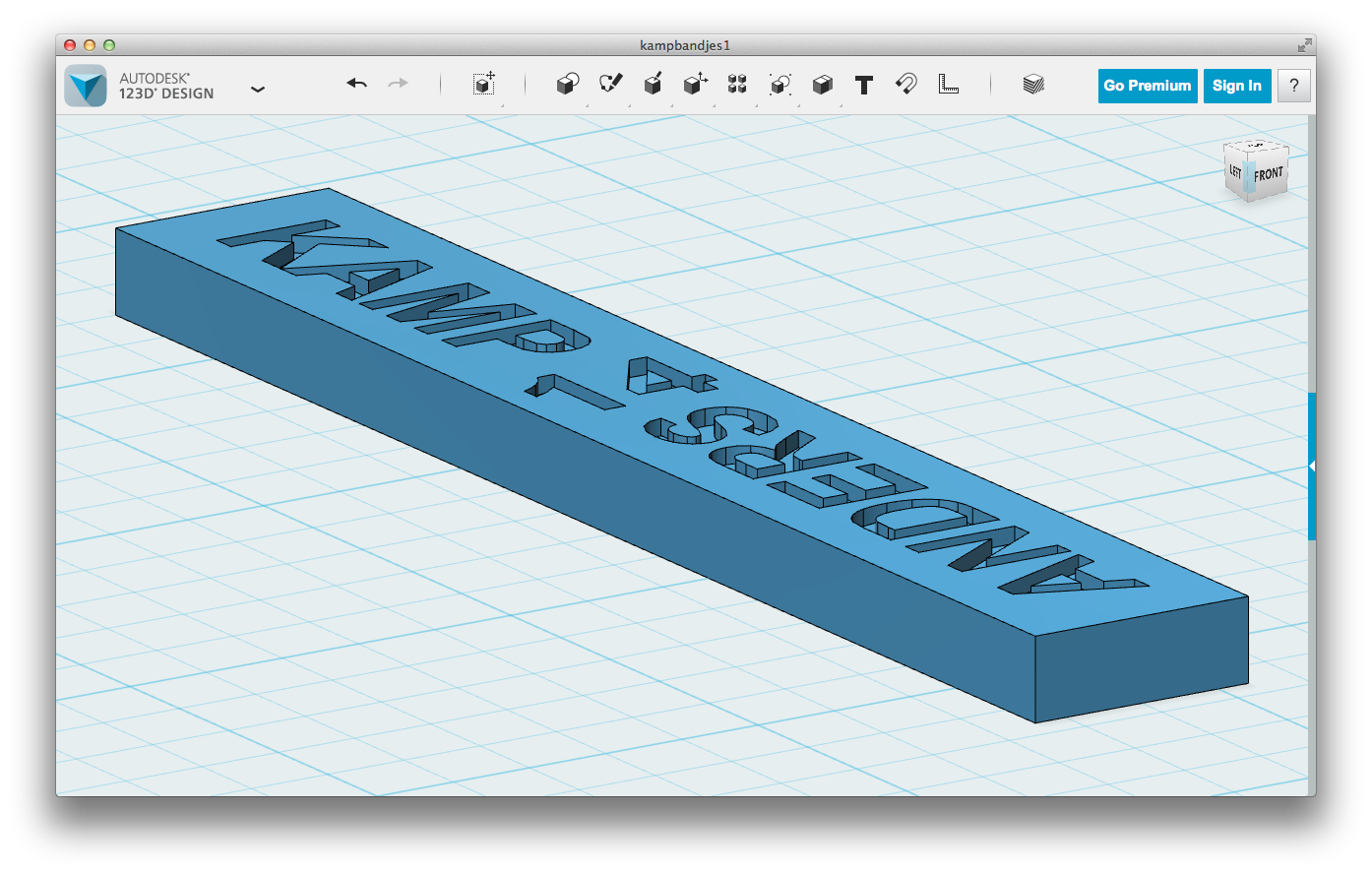Click the Go Premium button
Viewport: 1372px width, 874px height.
[x=1148, y=86]
